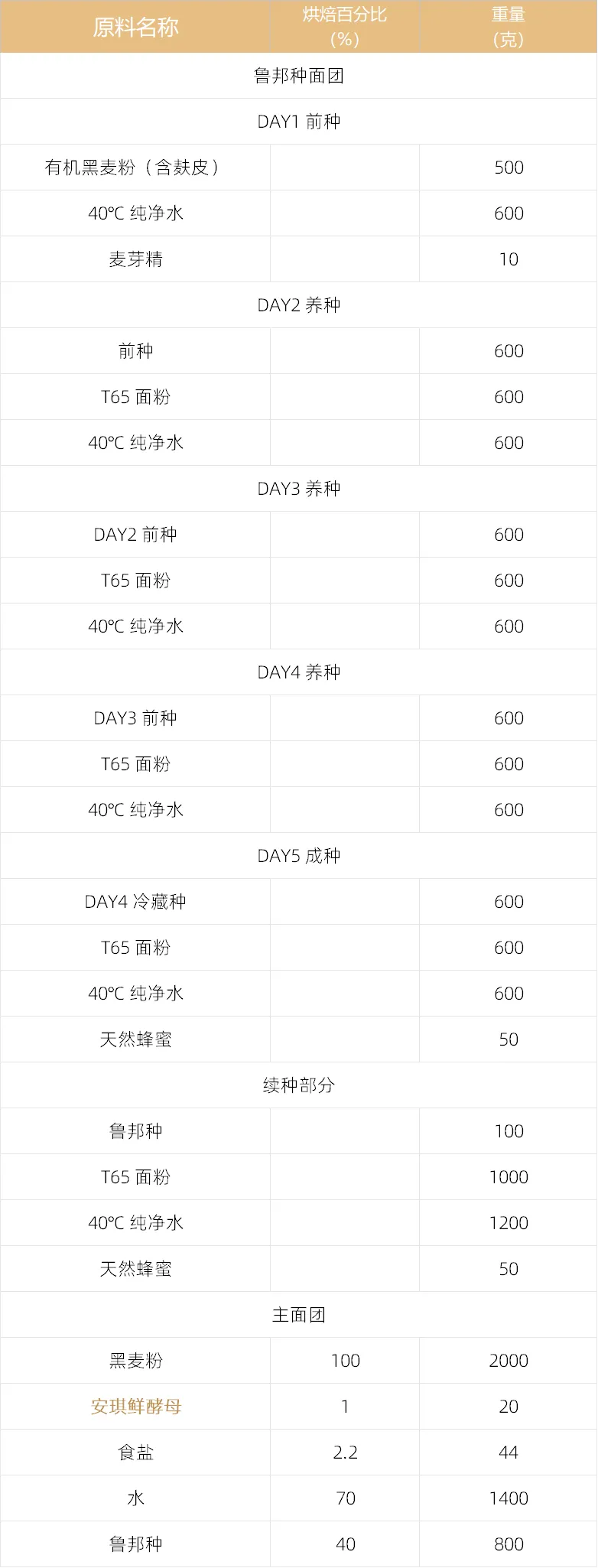Click the weight value 10 for 麦芽精
The height and width of the screenshot is (1568, 598).
pyautogui.click(x=509, y=259)
